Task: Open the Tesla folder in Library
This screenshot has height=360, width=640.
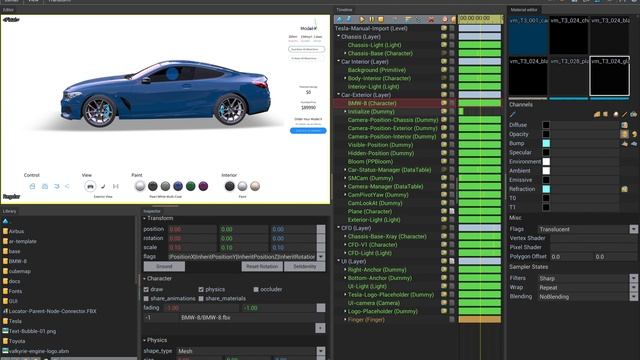Action: pyautogui.click(x=12, y=321)
